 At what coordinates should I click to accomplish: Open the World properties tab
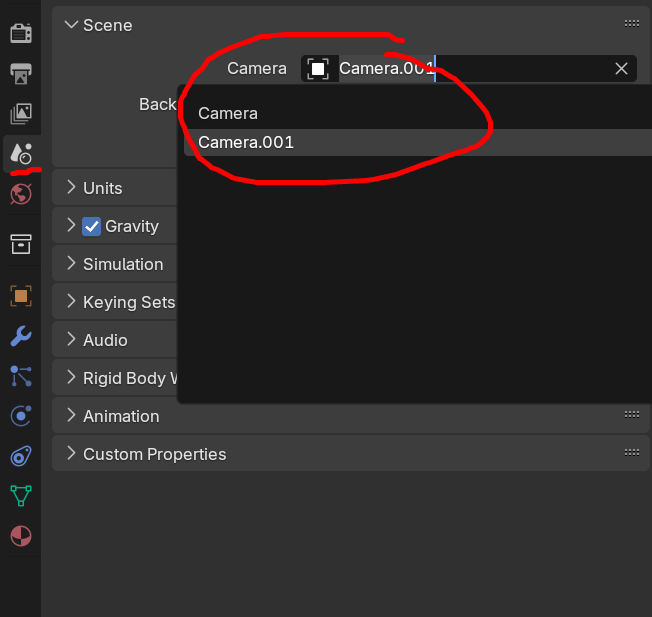[21, 194]
